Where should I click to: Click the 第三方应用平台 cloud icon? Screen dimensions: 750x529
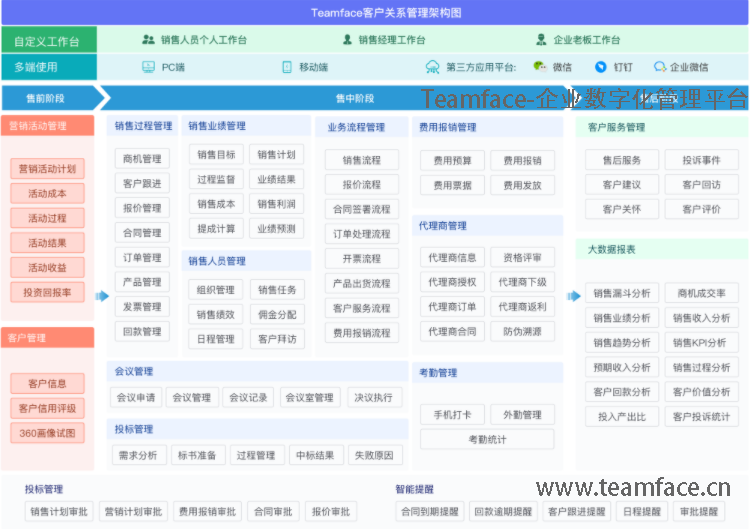pyautogui.click(x=432, y=67)
